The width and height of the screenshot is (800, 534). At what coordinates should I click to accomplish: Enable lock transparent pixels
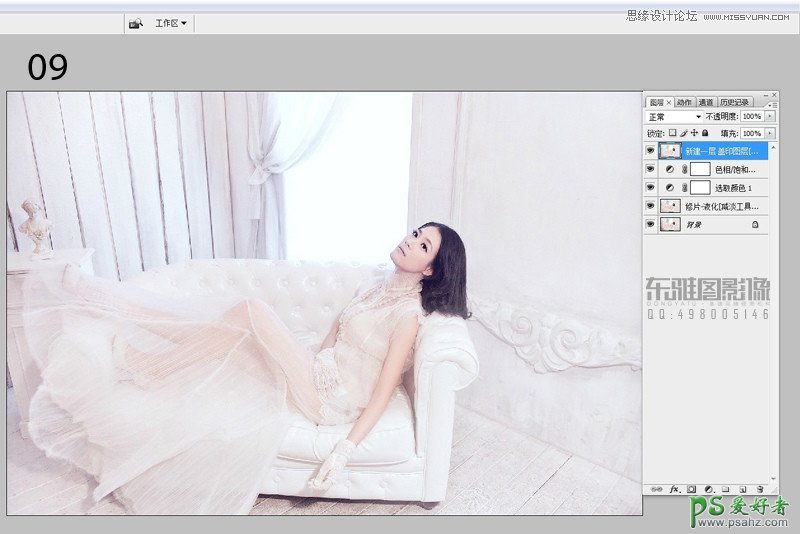pyautogui.click(x=673, y=132)
